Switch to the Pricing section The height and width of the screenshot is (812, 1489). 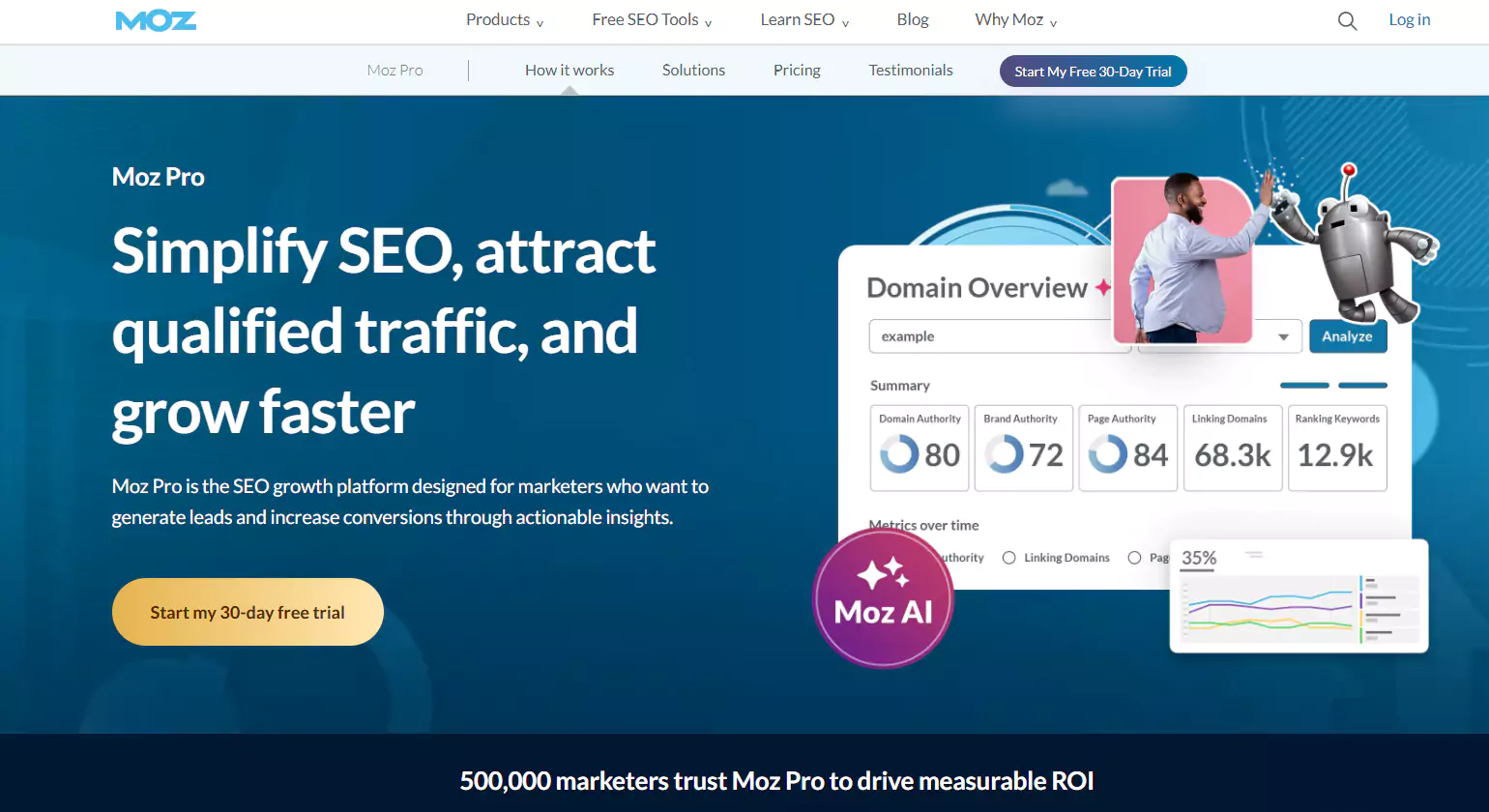click(796, 70)
